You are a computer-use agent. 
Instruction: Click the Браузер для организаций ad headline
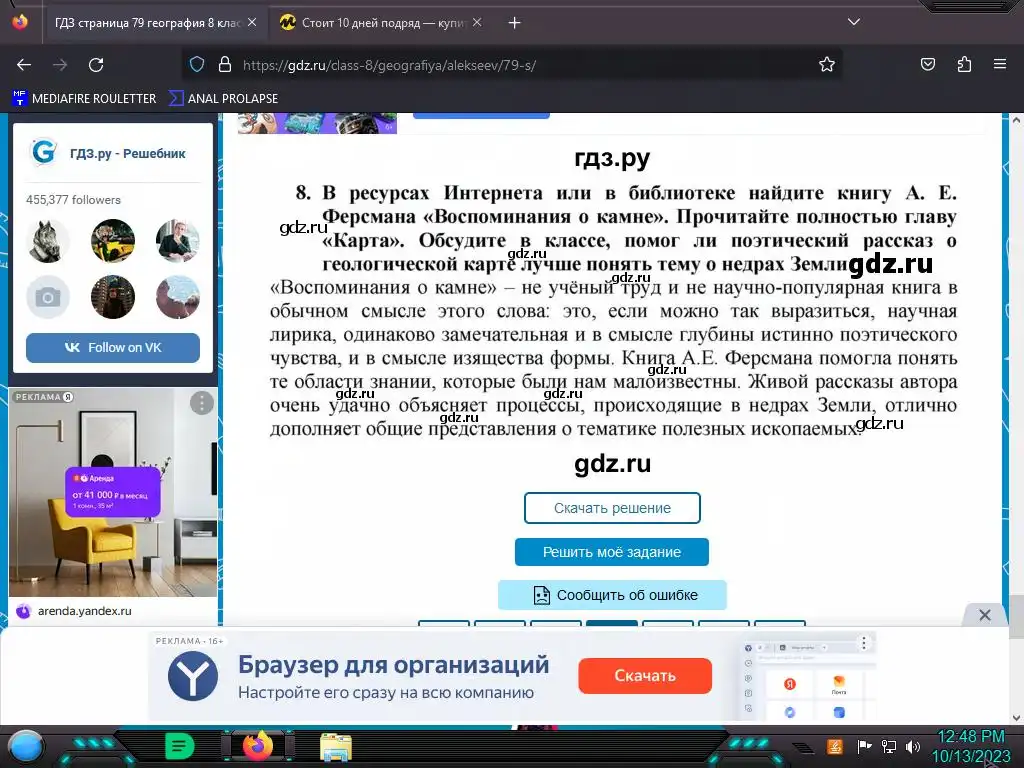[x=393, y=665]
